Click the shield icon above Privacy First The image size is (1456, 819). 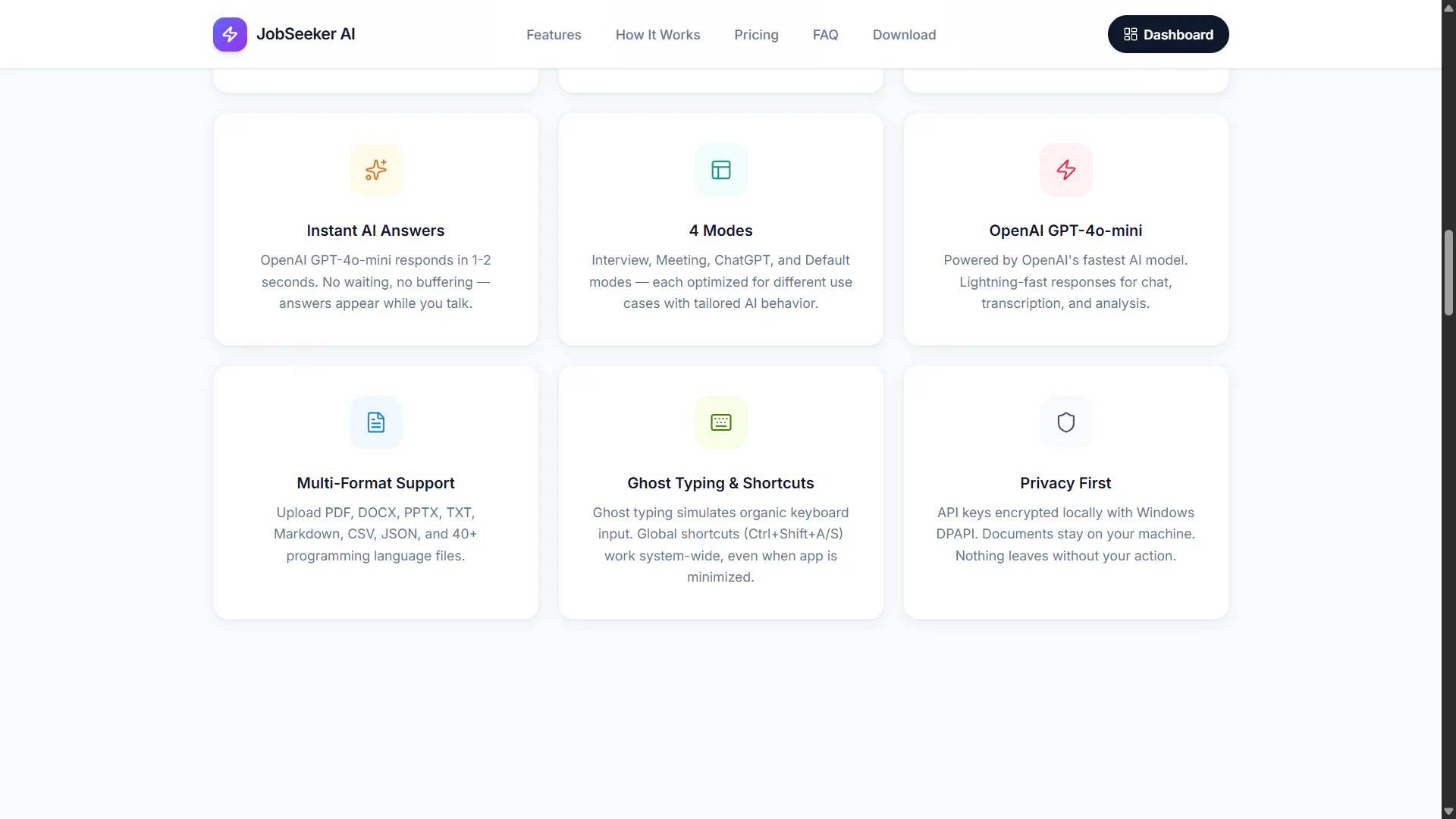click(x=1066, y=422)
